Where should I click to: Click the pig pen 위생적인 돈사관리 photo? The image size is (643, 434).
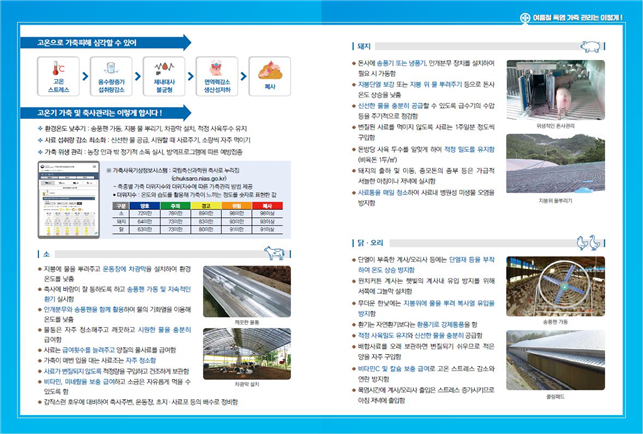(x=556, y=90)
